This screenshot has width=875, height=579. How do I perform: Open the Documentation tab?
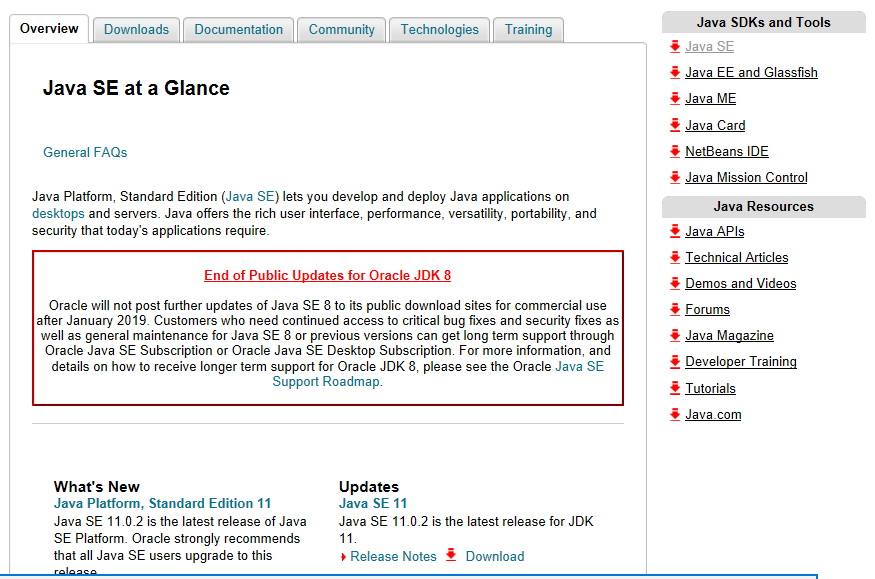(x=238, y=30)
